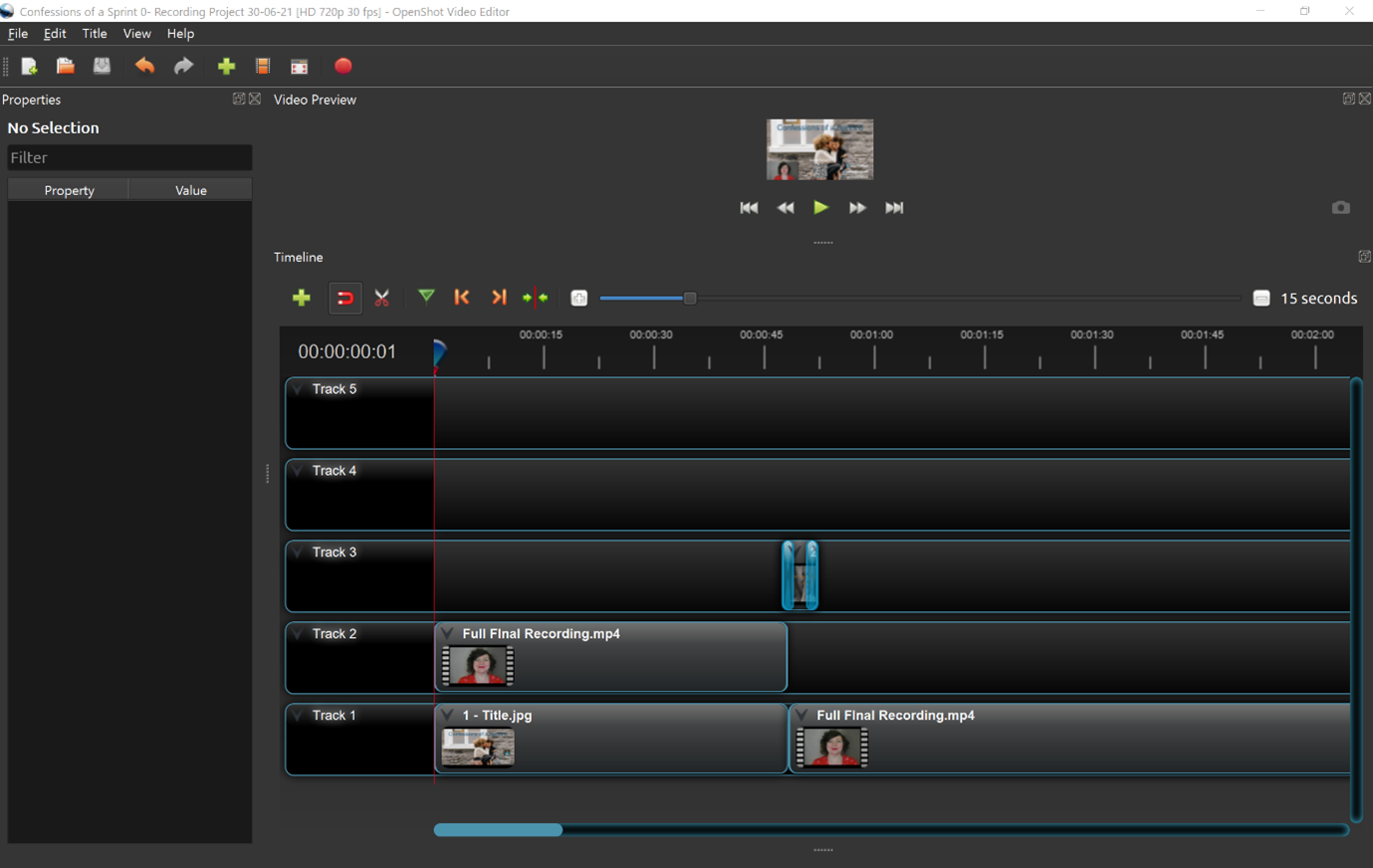Open the Title menu
This screenshot has width=1373, height=868.
[x=95, y=34]
